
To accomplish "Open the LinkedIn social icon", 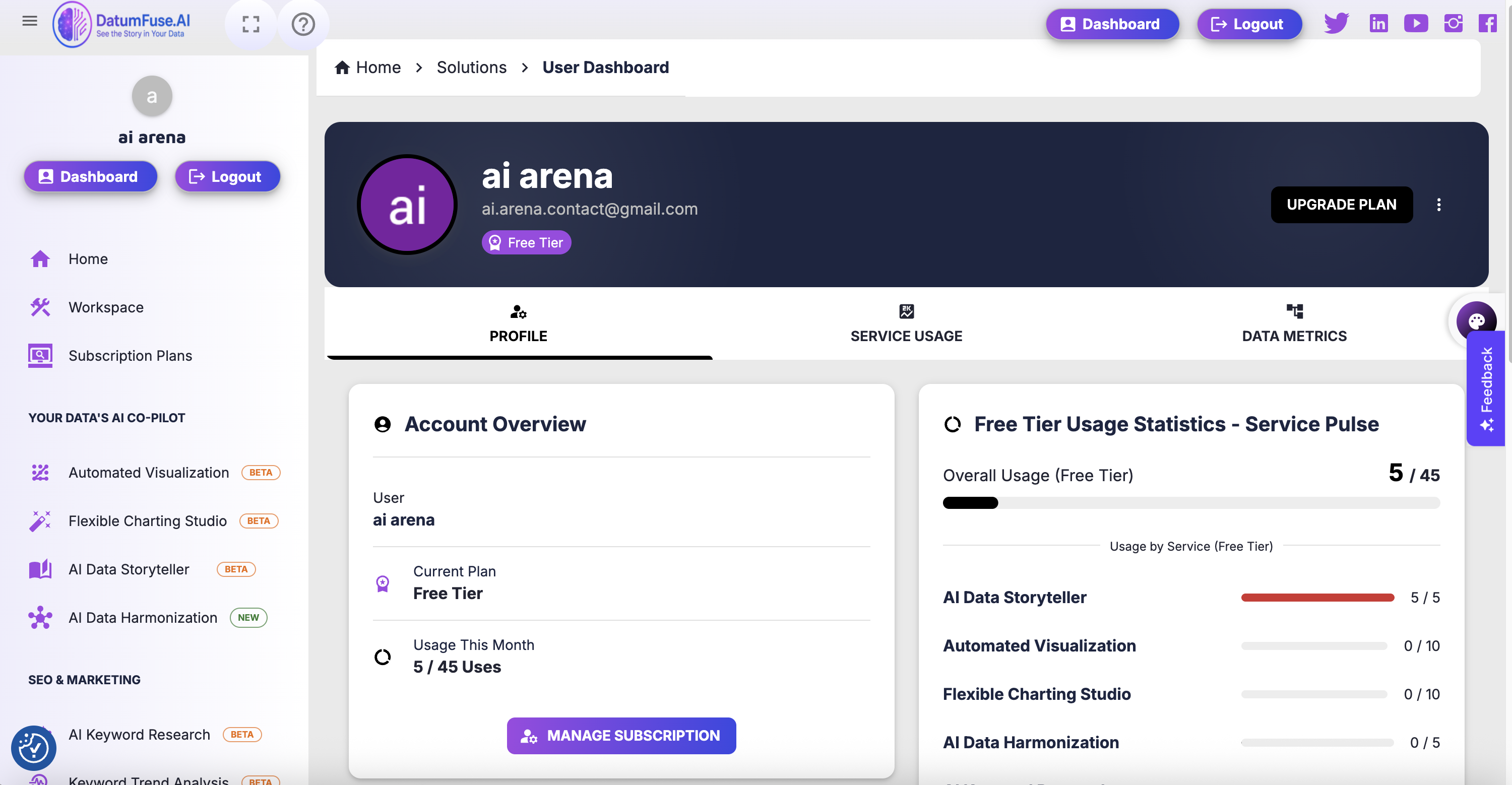I will coord(1379,24).
